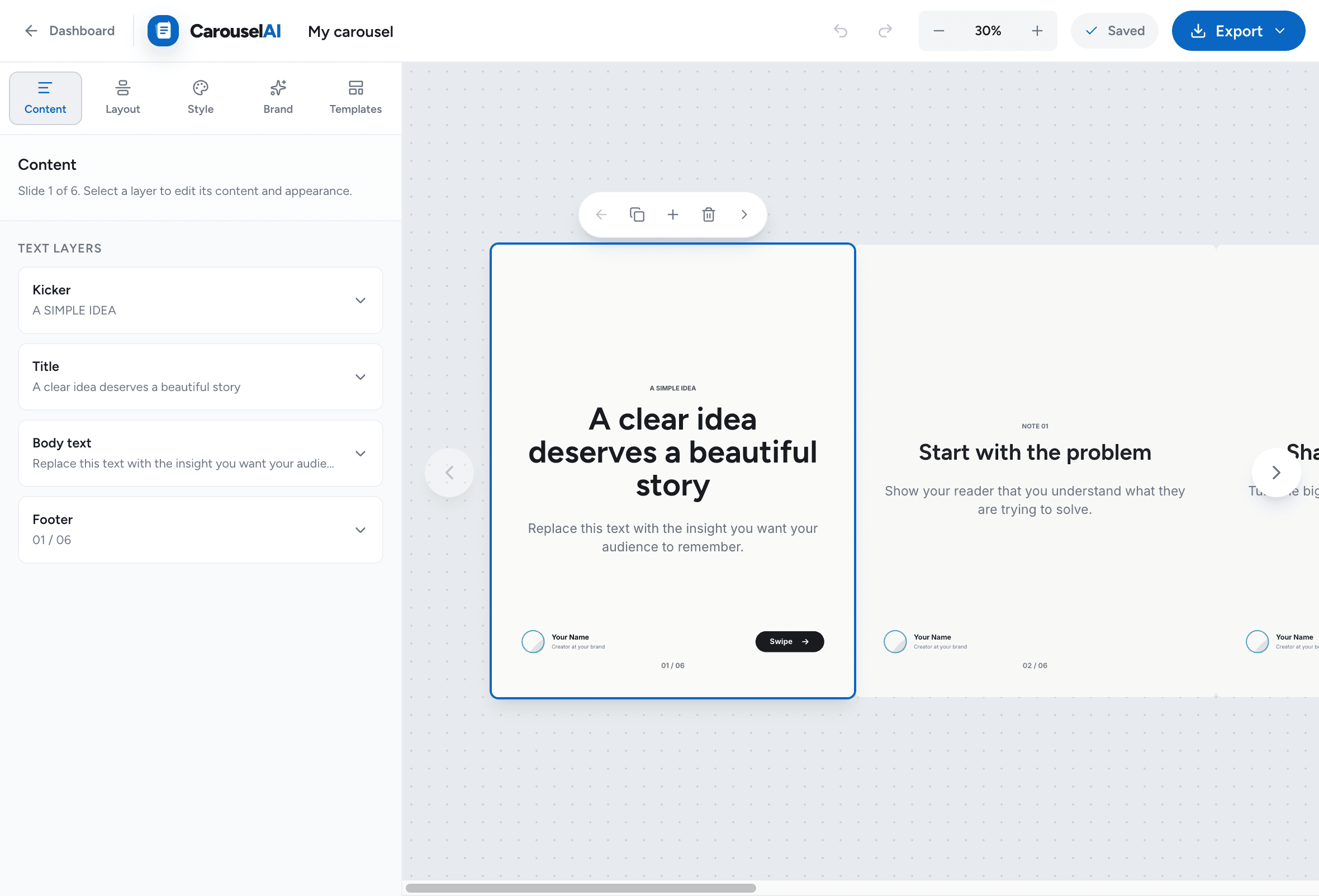Move slide right in floating toolbar
The image size is (1319, 896).
tap(744, 215)
